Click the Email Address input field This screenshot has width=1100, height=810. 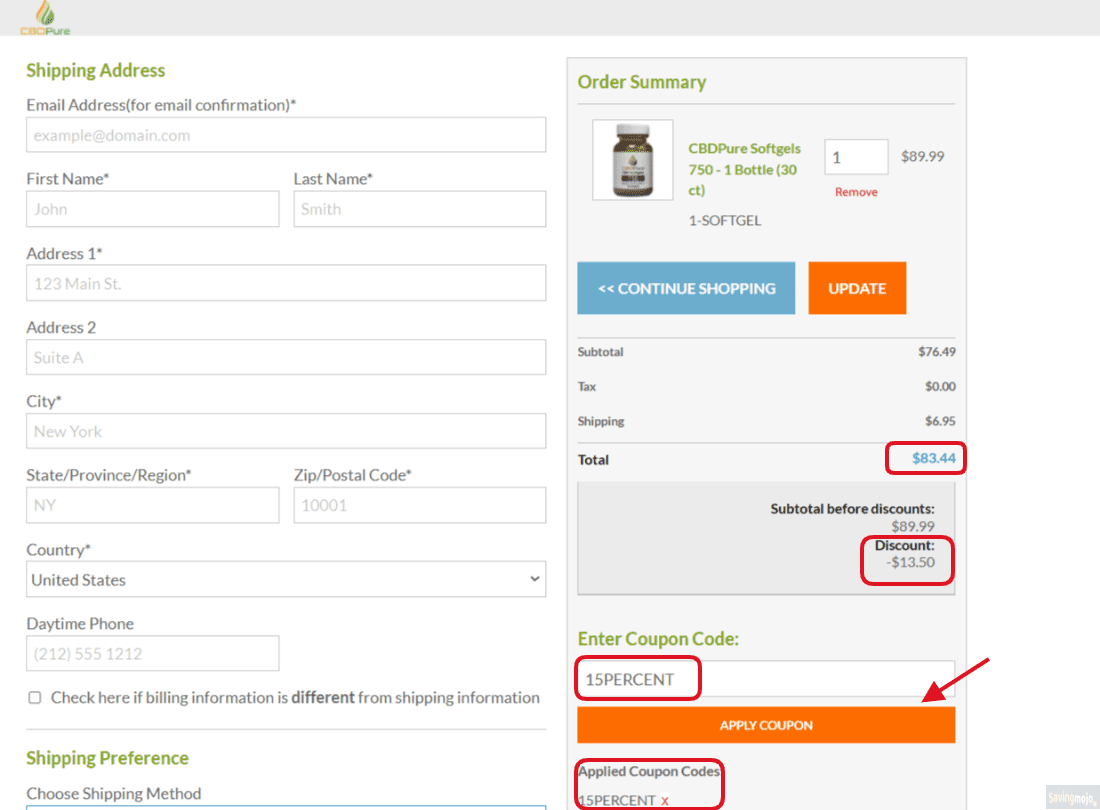point(286,135)
